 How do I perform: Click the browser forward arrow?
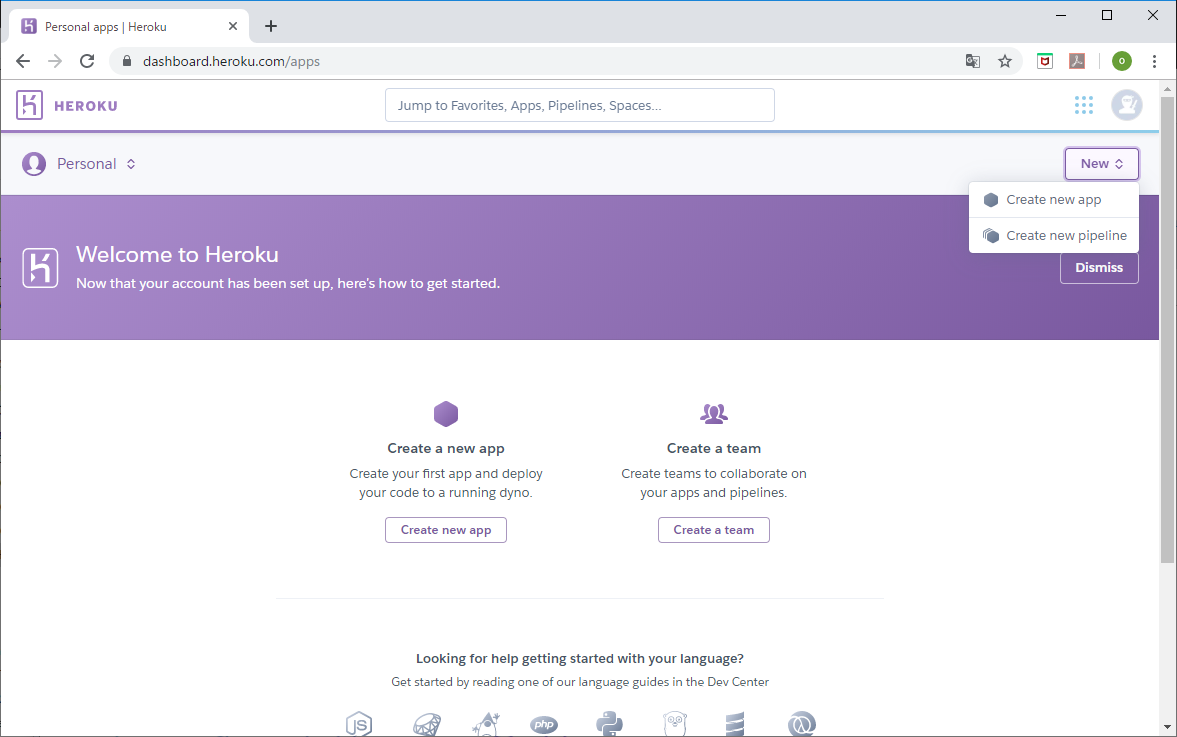point(55,62)
